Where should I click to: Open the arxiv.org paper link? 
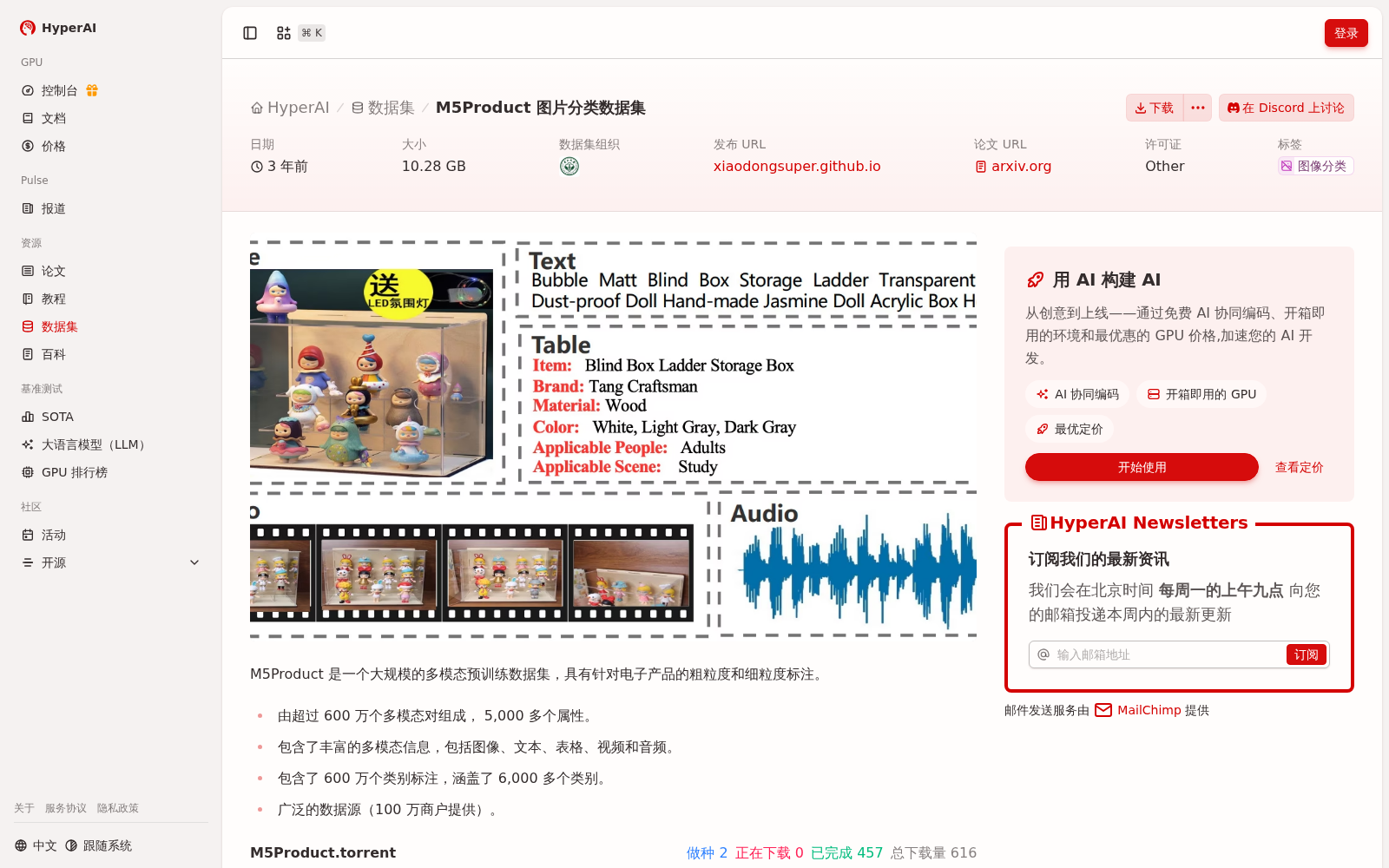pyautogui.click(x=1012, y=166)
